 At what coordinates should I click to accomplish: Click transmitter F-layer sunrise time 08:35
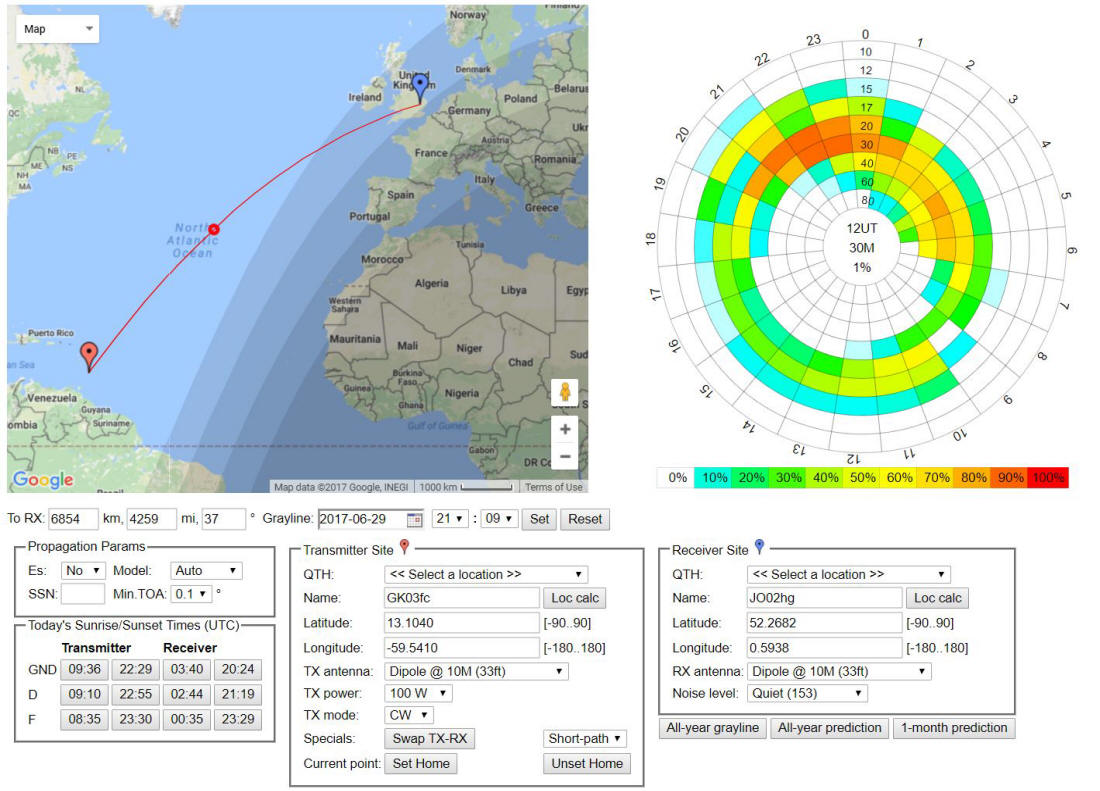click(84, 719)
